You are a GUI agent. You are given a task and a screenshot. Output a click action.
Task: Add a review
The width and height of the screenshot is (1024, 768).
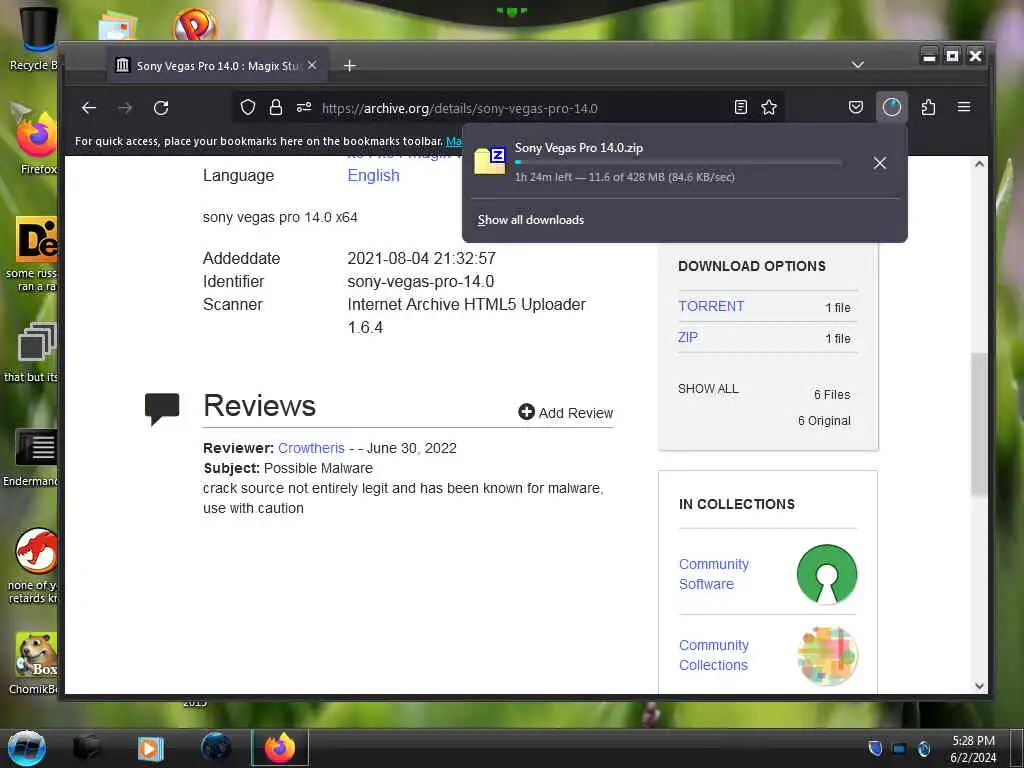(566, 413)
